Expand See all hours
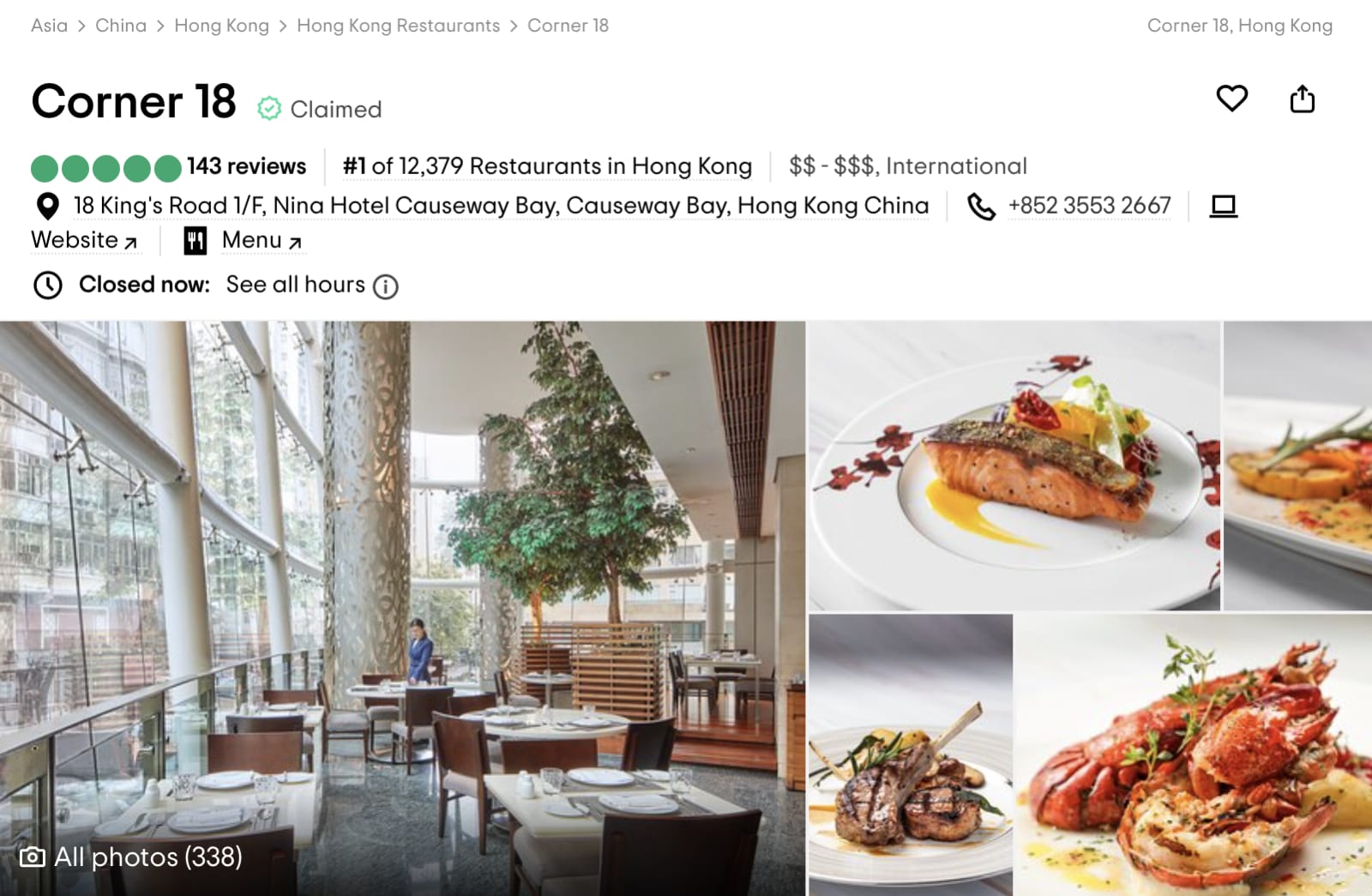 pos(296,285)
